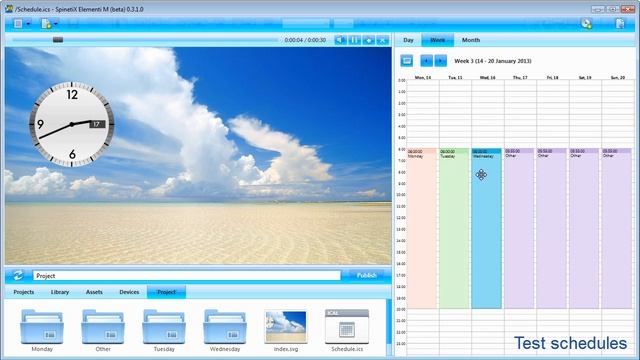
Task: Click the document icon at top right
Action: (620, 24)
